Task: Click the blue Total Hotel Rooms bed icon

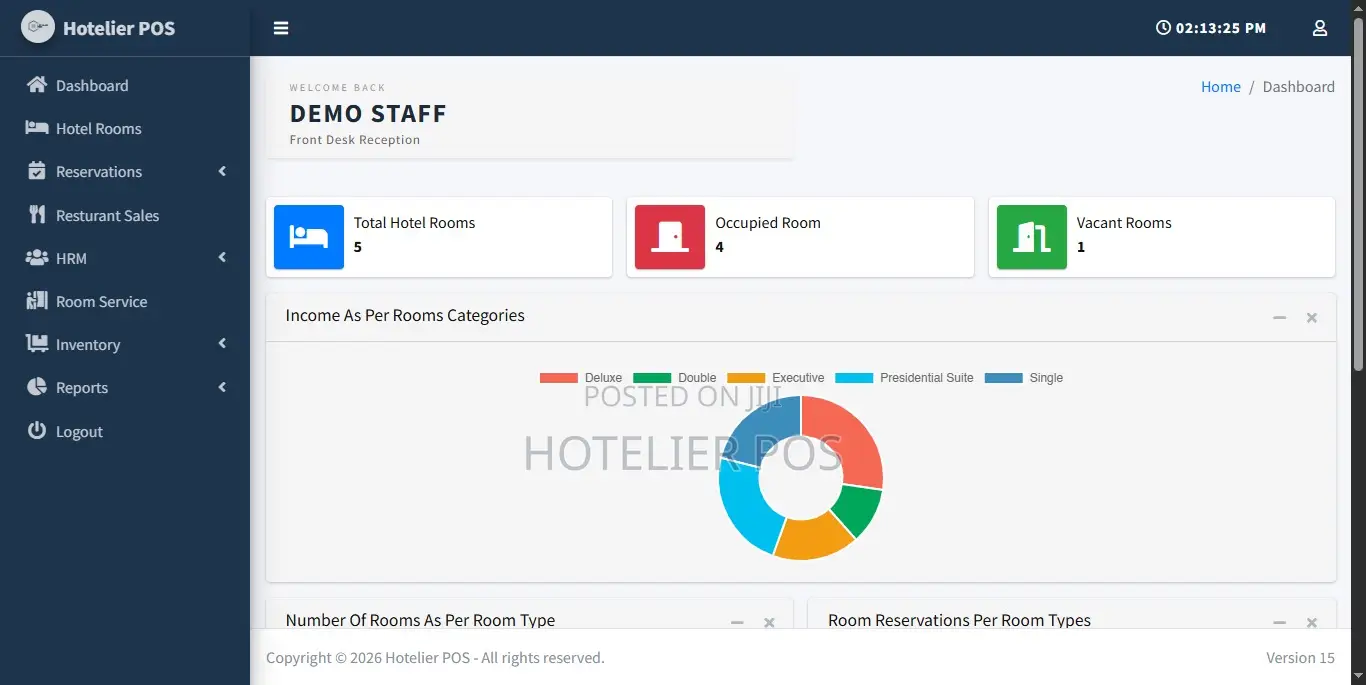Action: 309,237
